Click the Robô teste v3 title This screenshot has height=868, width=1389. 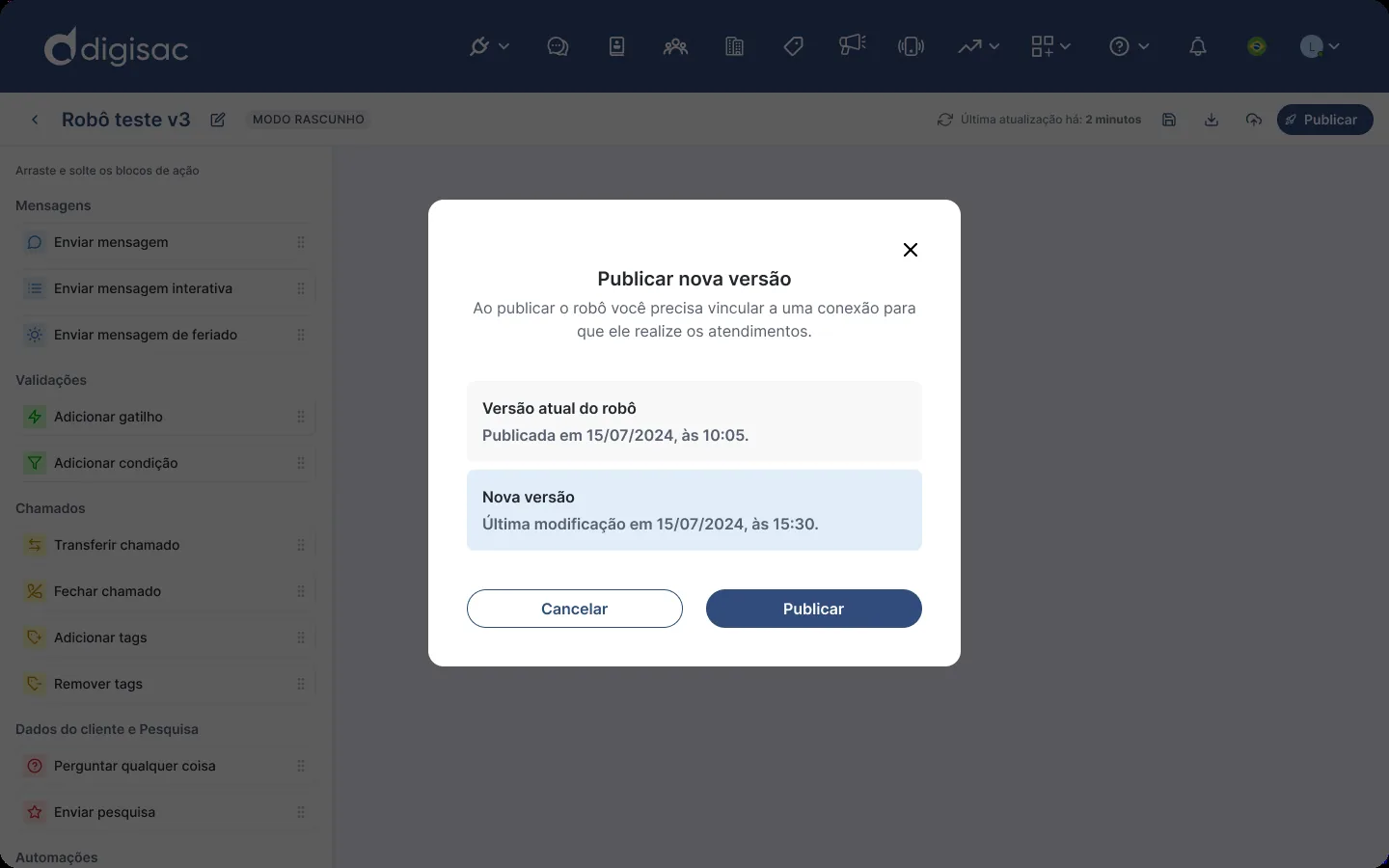pyautogui.click(x=126, y=120)
